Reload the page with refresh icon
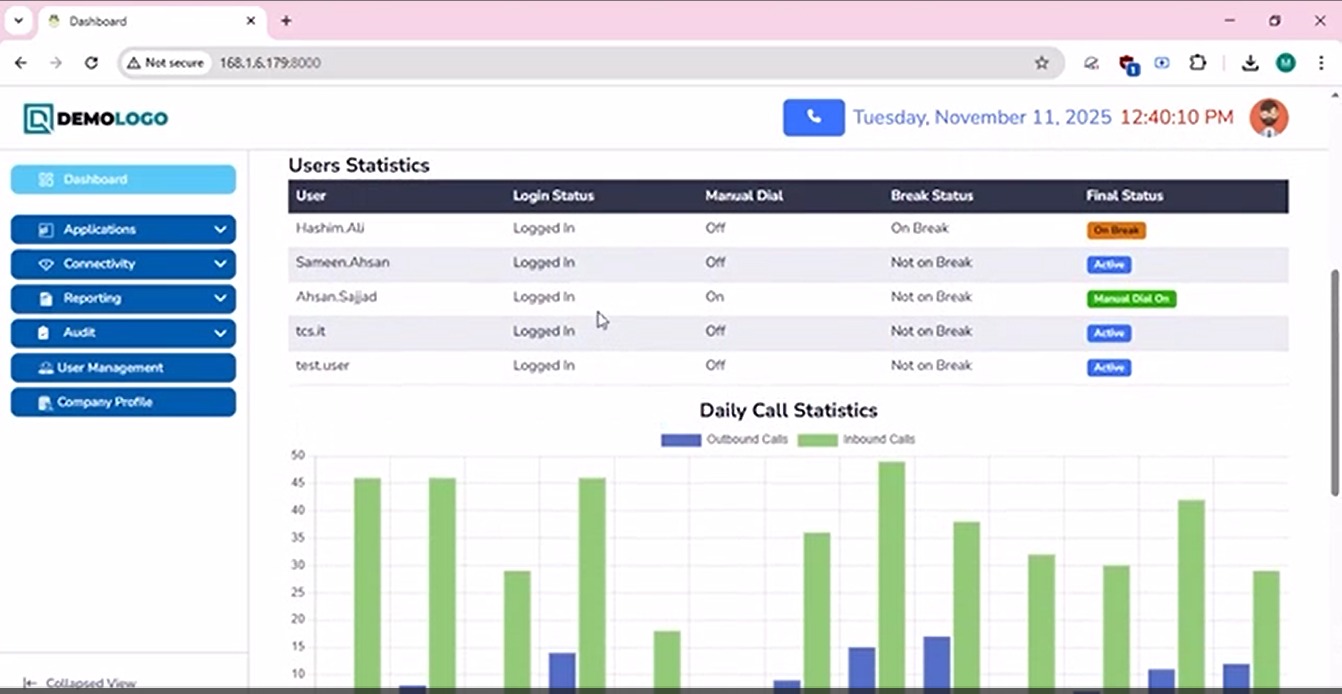This screenshot has width=1342, height=694. (91, 63)
